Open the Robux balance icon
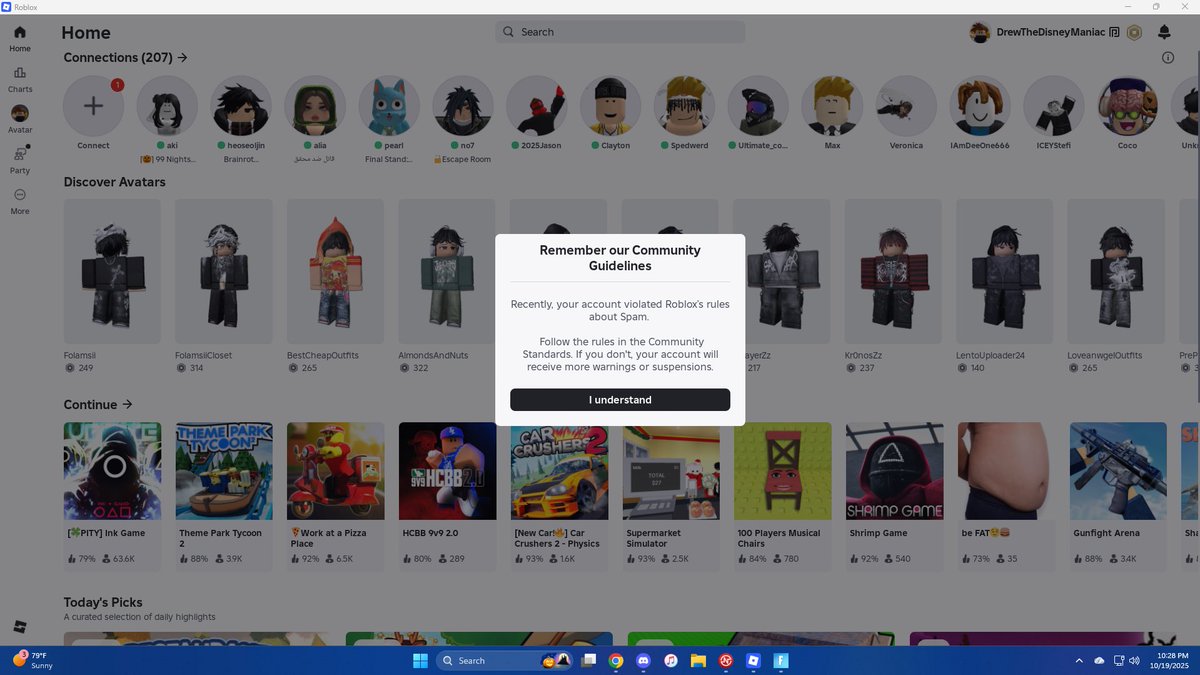This screenshot has width=1200, height=675. point(1134,32)
